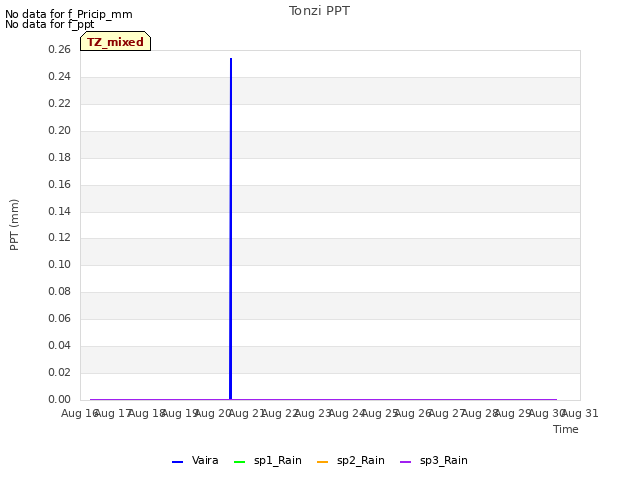Click the orange sp2_Rain legend swatch
The height and width of the screenshot is (480, 640).
(322, 462)
